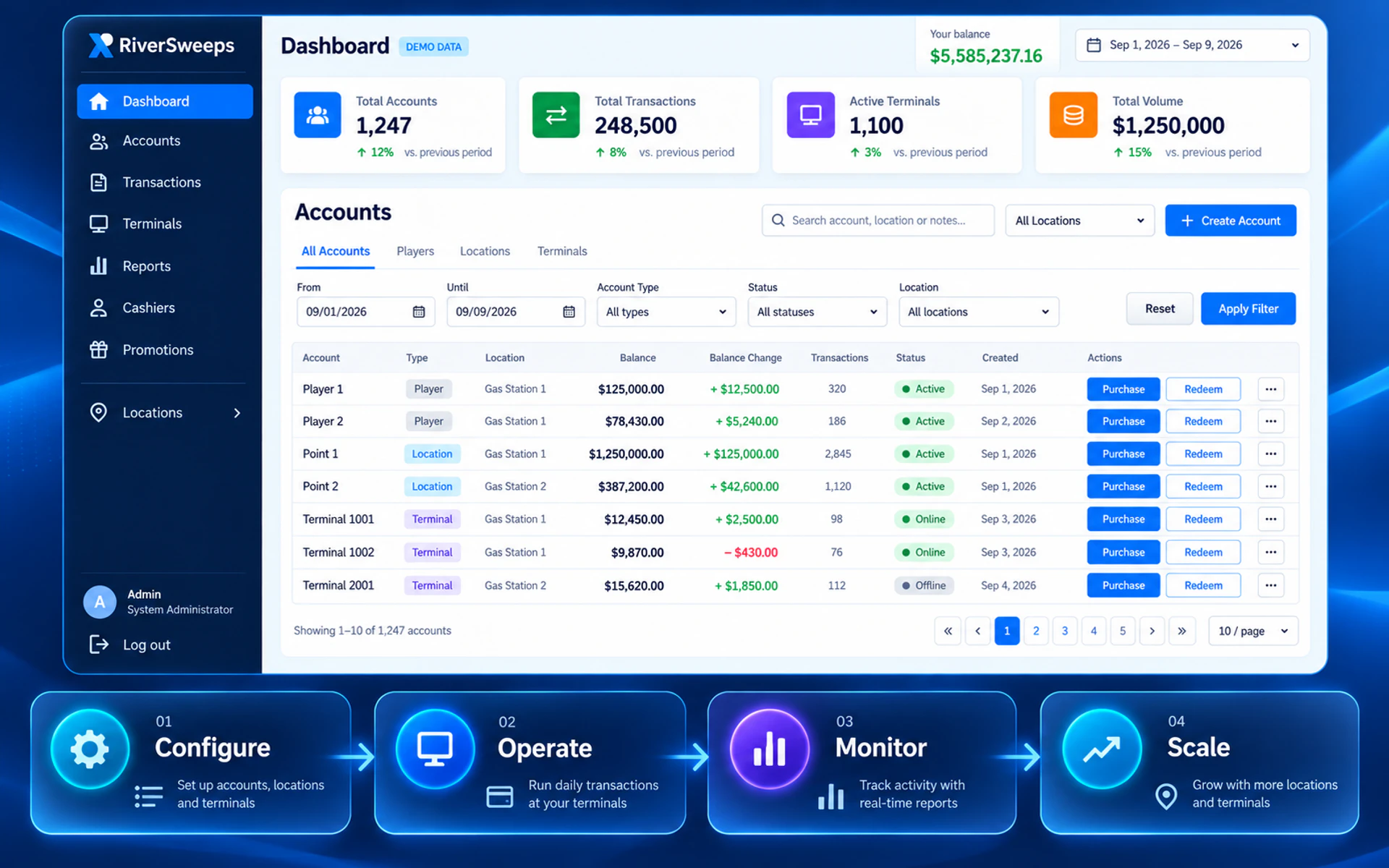The height and width of the screenshot is (868, 1389).
Task: Open the date range dropdown
Action: click(1192, 45)
